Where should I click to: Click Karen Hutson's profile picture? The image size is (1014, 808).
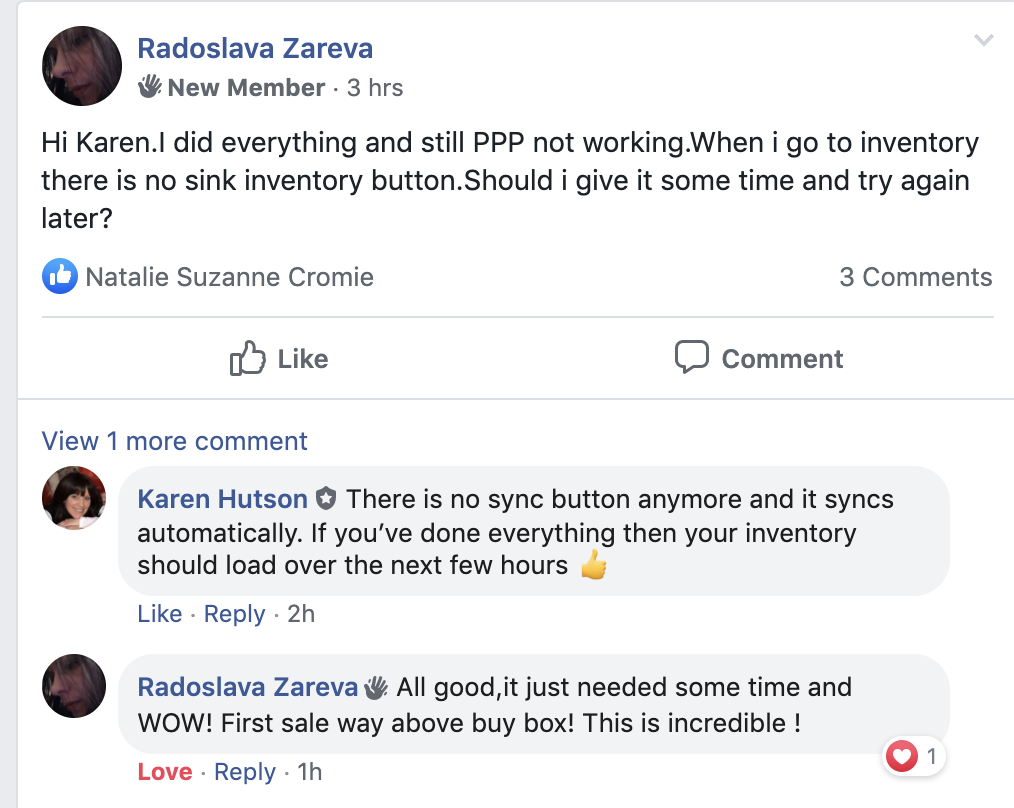tap(73, 497)
